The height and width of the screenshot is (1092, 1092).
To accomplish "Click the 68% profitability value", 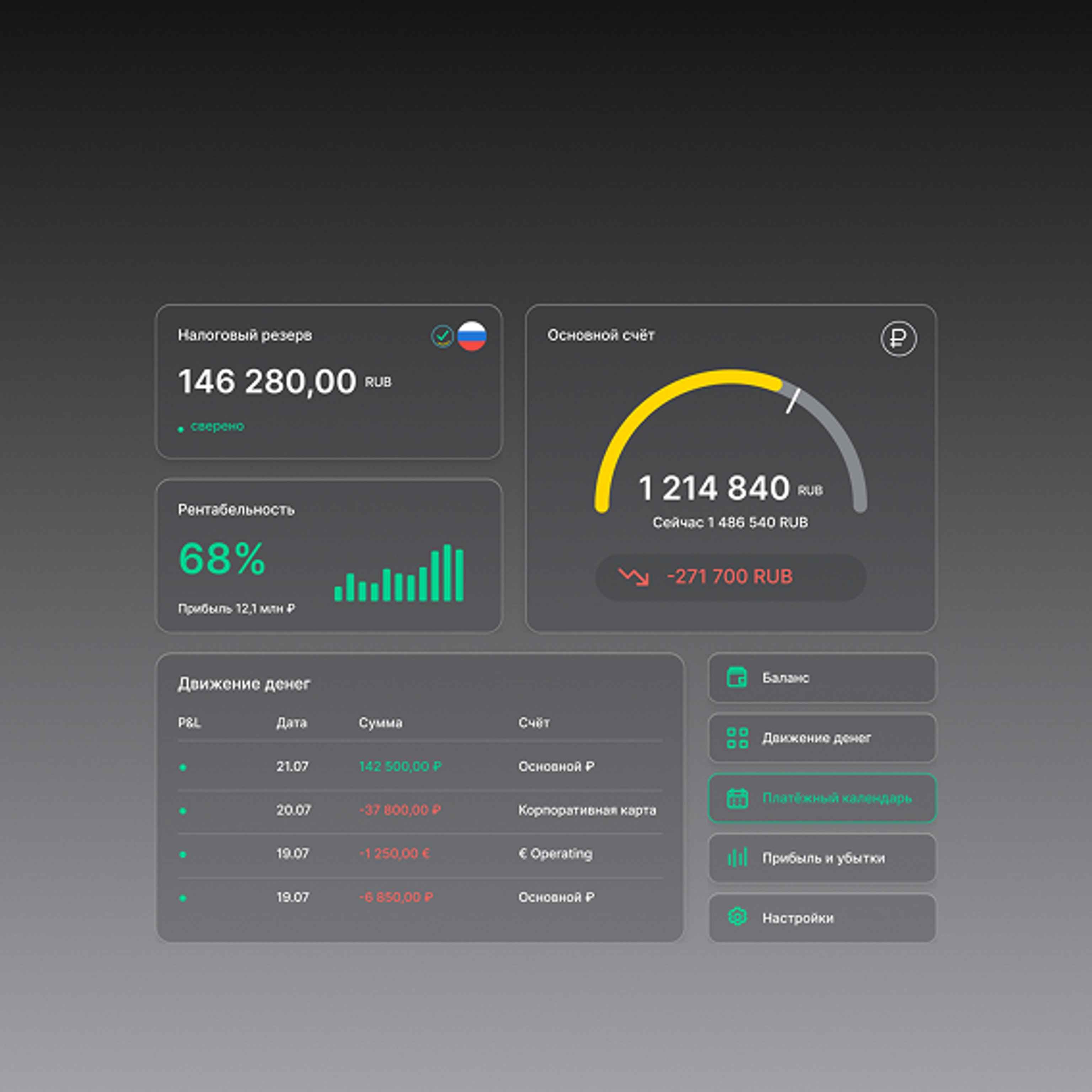I will coord(221,558).
